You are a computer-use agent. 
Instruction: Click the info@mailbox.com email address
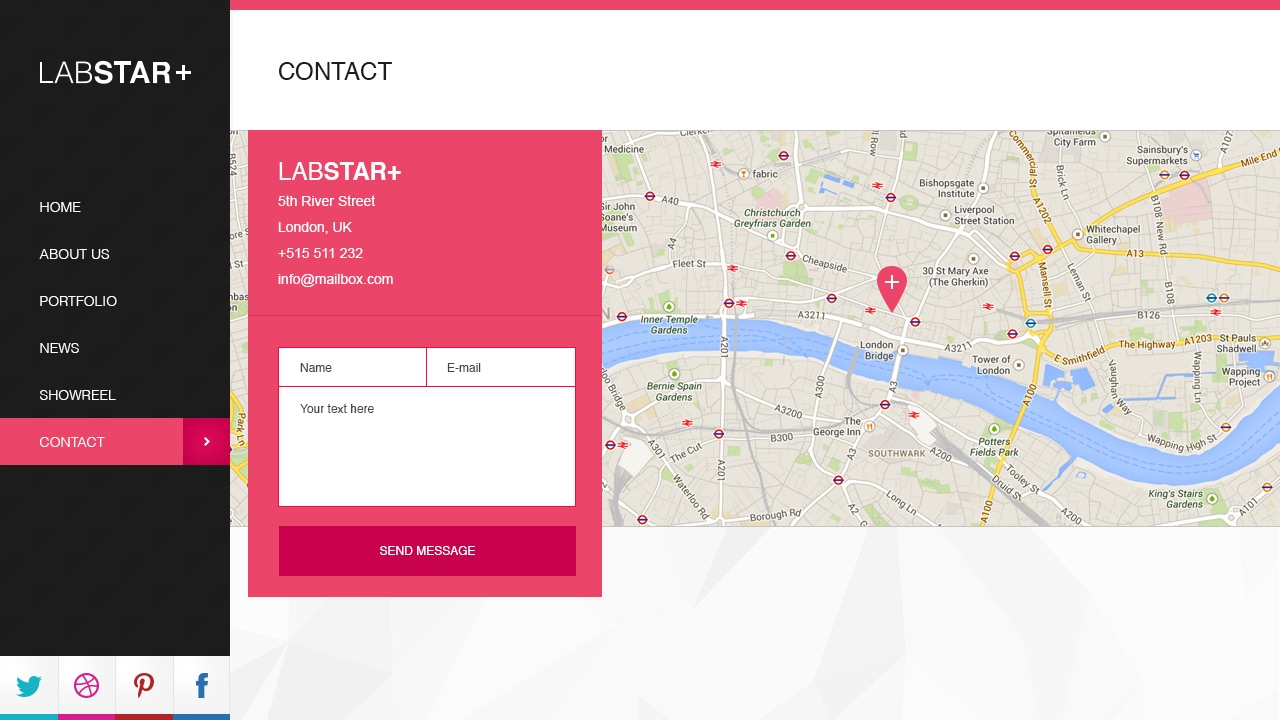(335, 279)
